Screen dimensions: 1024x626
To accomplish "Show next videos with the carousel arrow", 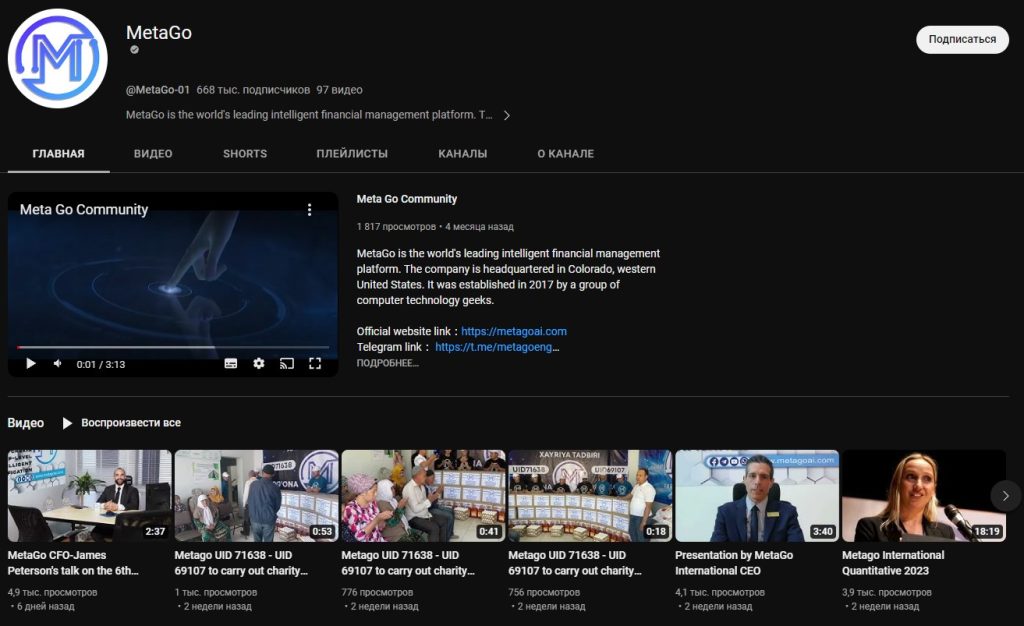I will point(1006,496).
